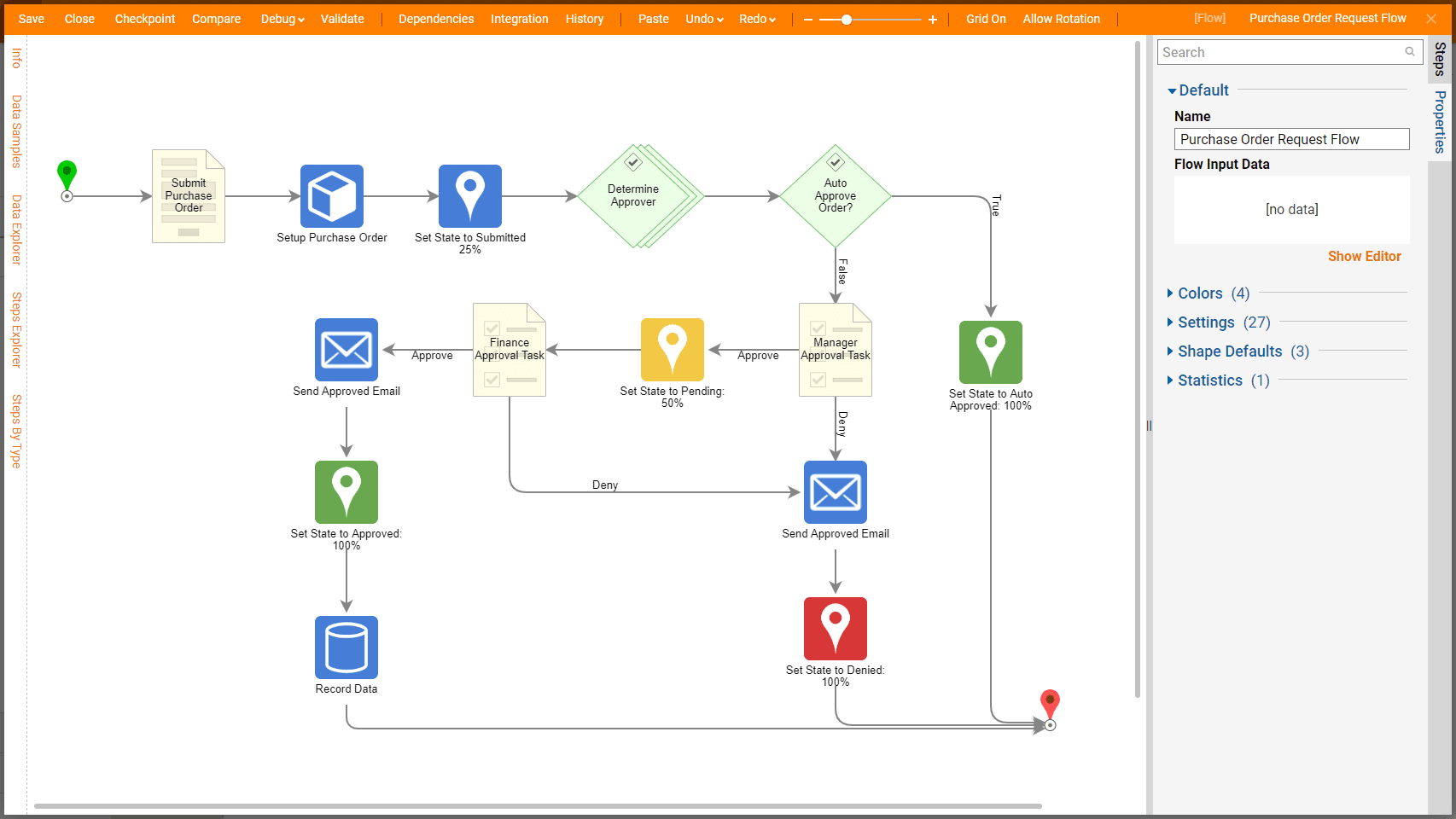Viewport: 1456px width, 819px height.
Task: Click Close in the toolbar
Action: tap(79, 19)
